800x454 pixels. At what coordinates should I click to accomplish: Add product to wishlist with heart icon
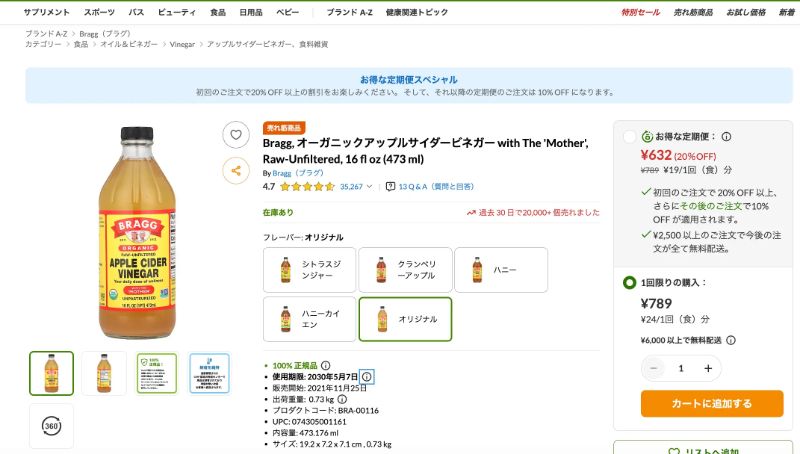coord(236,134)
